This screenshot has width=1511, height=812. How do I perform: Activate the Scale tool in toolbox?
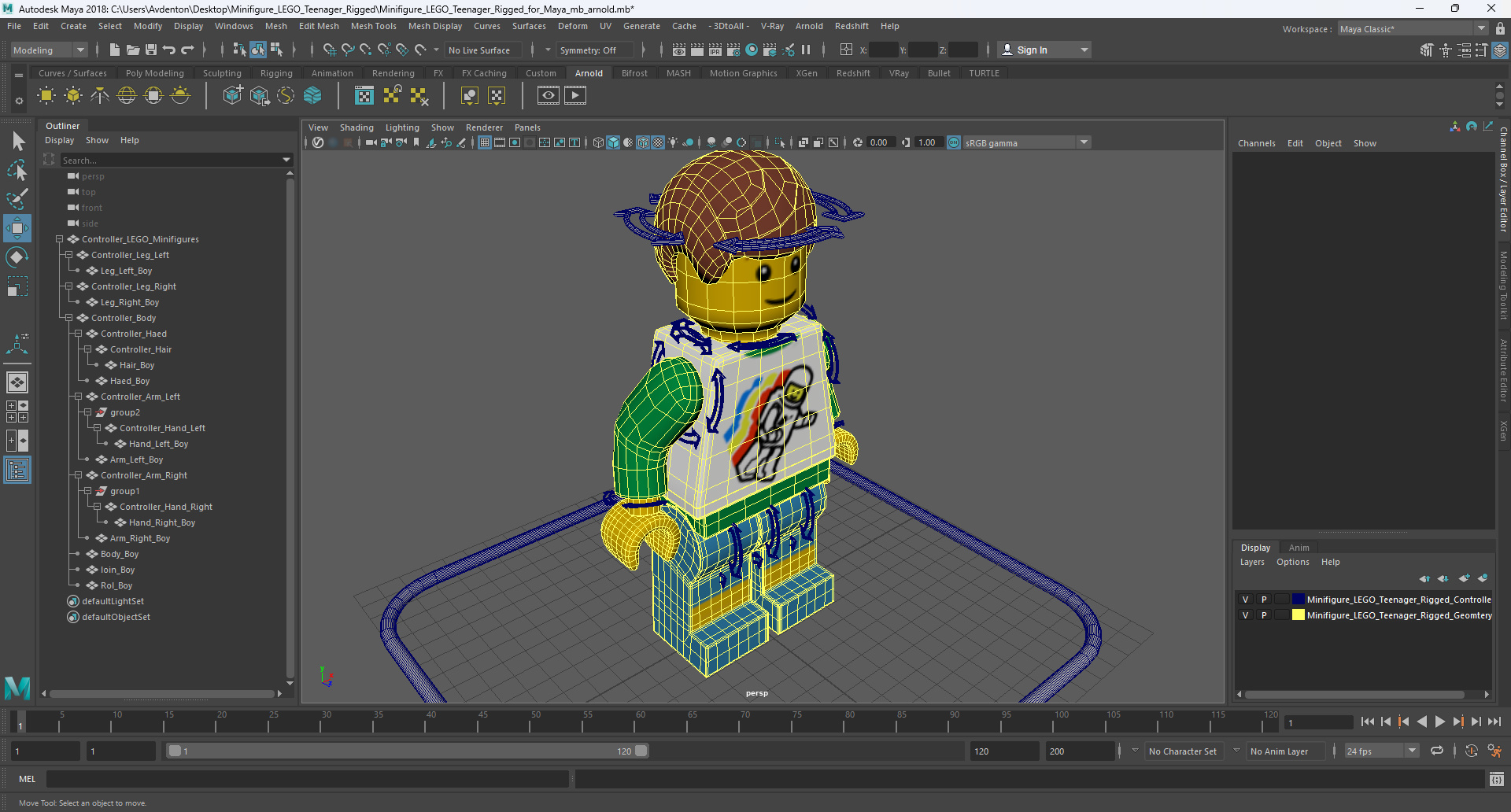(17, 286)
